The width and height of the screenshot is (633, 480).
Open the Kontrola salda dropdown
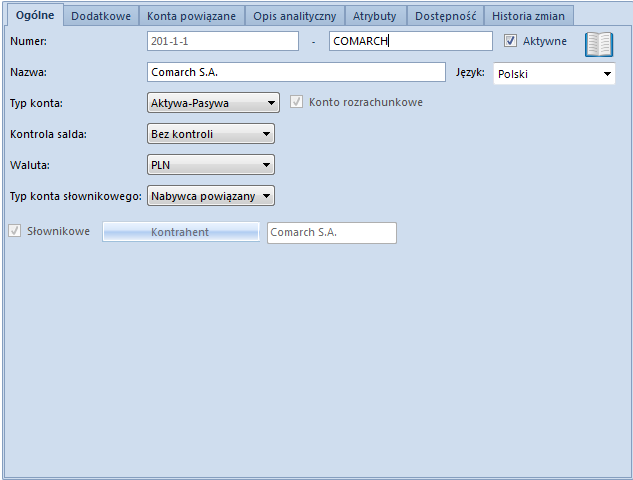click(211, 134)
